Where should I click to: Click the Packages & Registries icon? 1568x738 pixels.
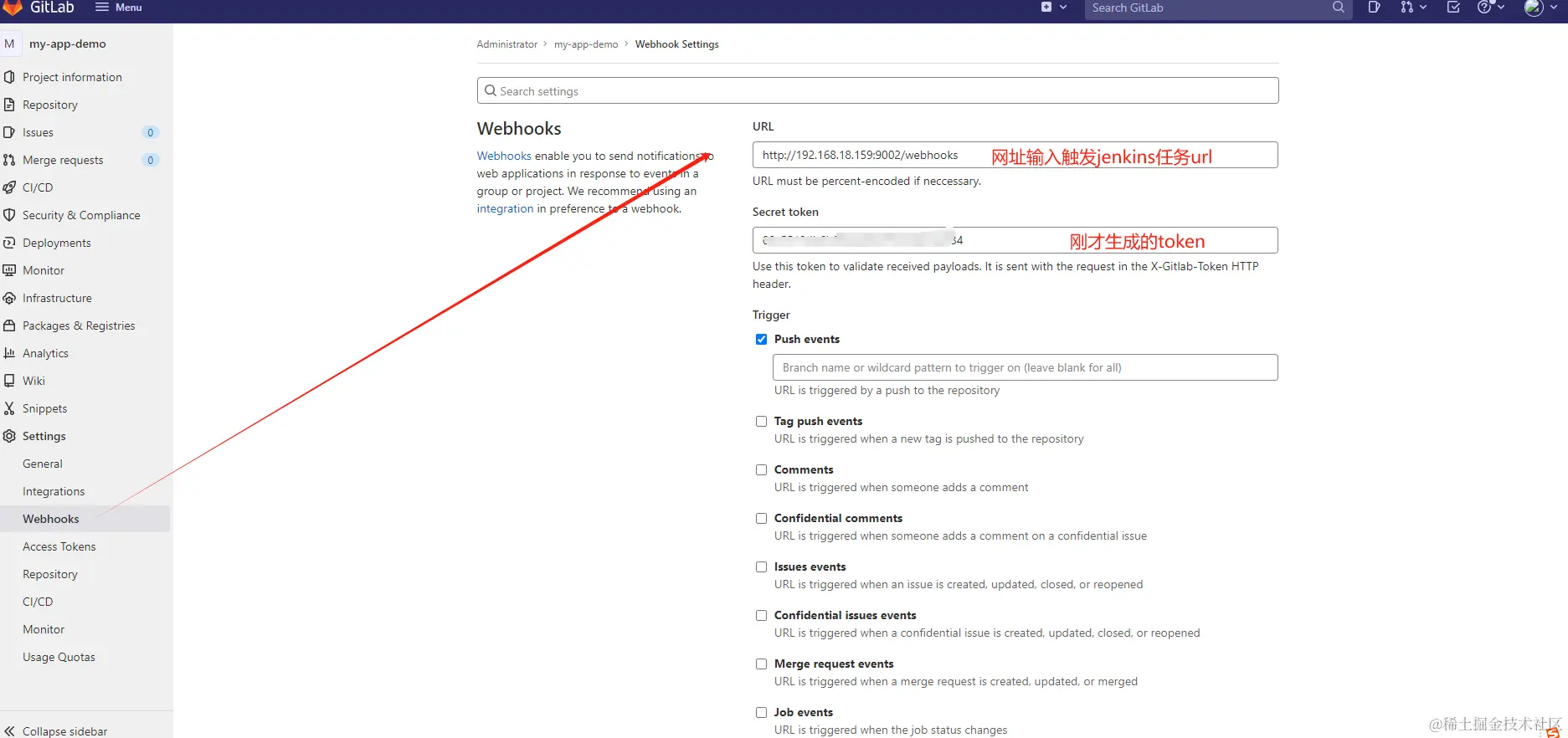coord(9,325)
